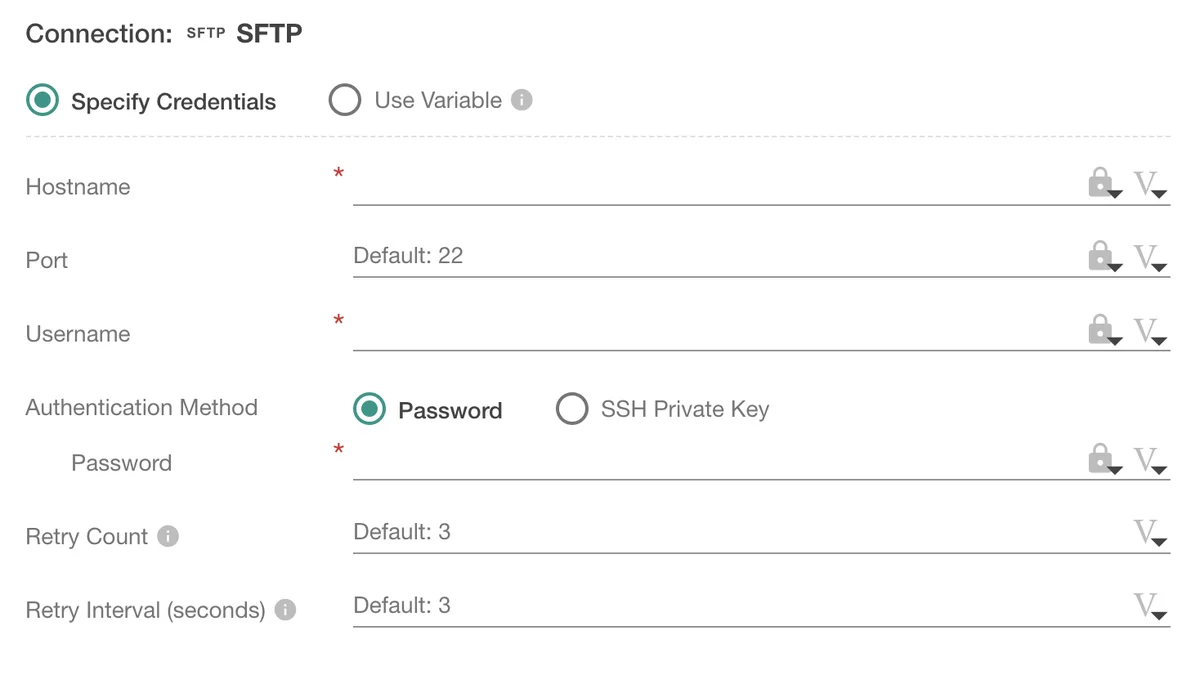Click the required asterisk next to Username
This screenshot has height=675, width=1200.
[x=338, y=320]
